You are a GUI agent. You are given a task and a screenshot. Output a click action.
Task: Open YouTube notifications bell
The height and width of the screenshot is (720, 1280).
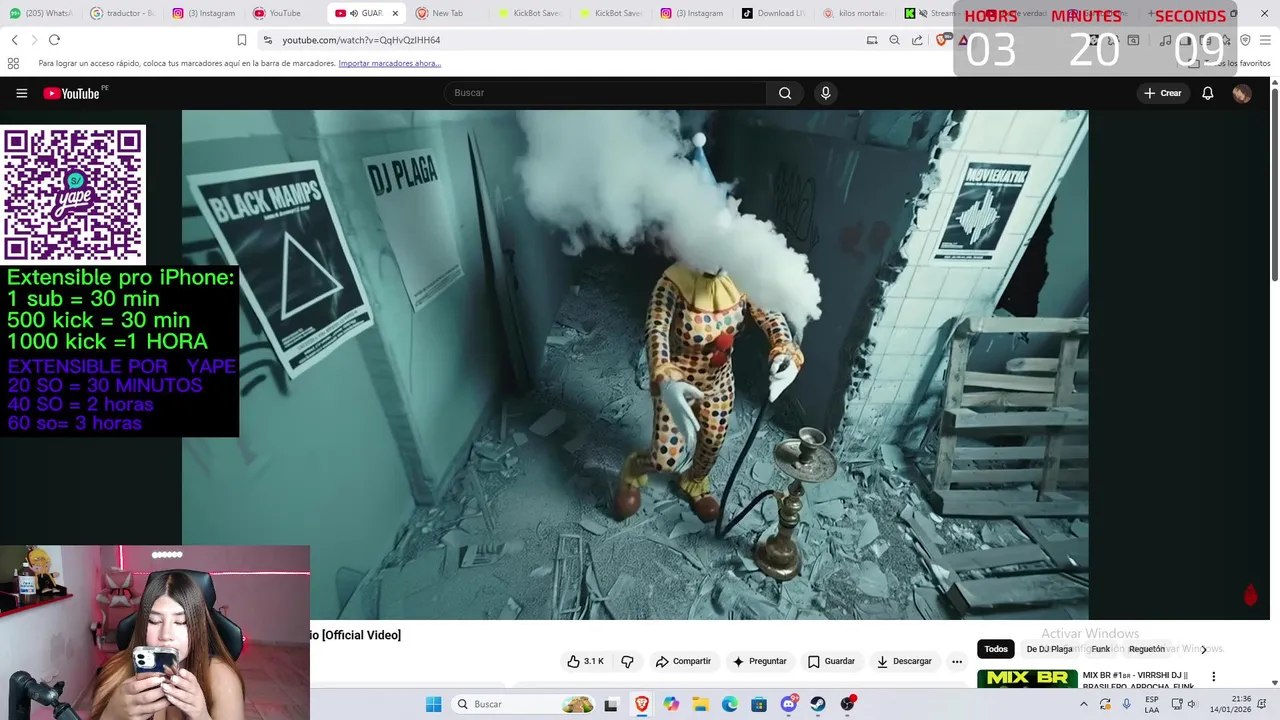coord(1208,93)
